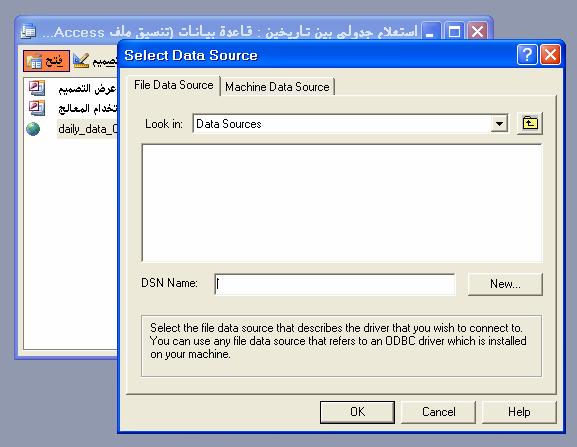Click the Cancel button
The height and width of the screenshot is (447, 577).
point(439,412)
